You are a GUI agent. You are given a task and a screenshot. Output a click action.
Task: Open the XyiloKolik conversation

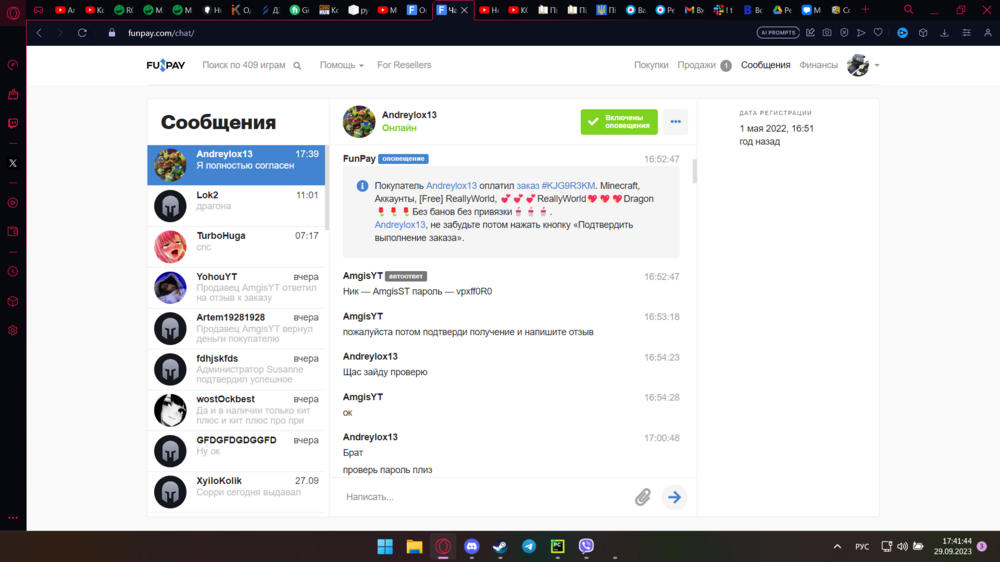236,491
